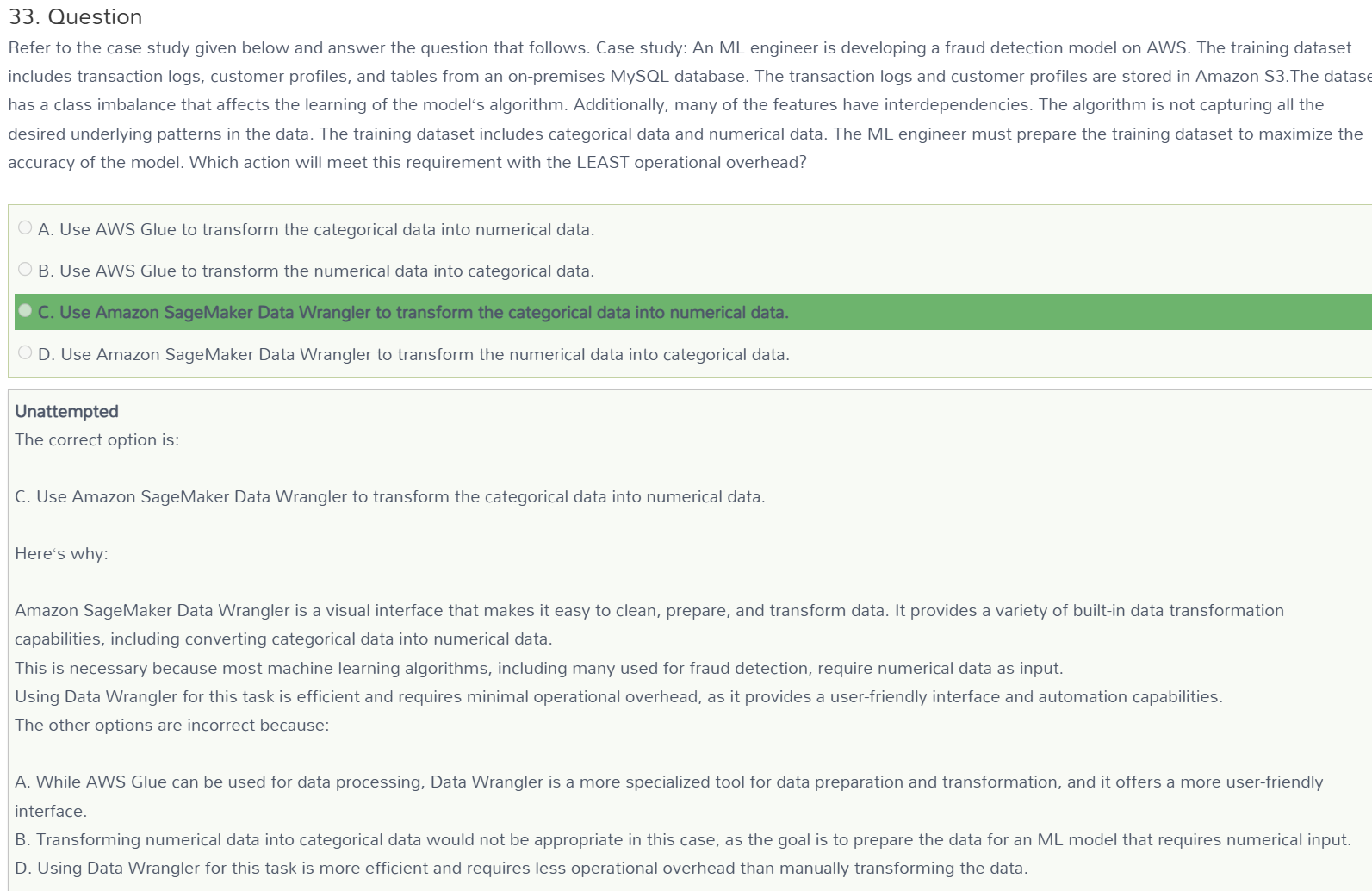Select radio button for option A

tap(25, 227)
